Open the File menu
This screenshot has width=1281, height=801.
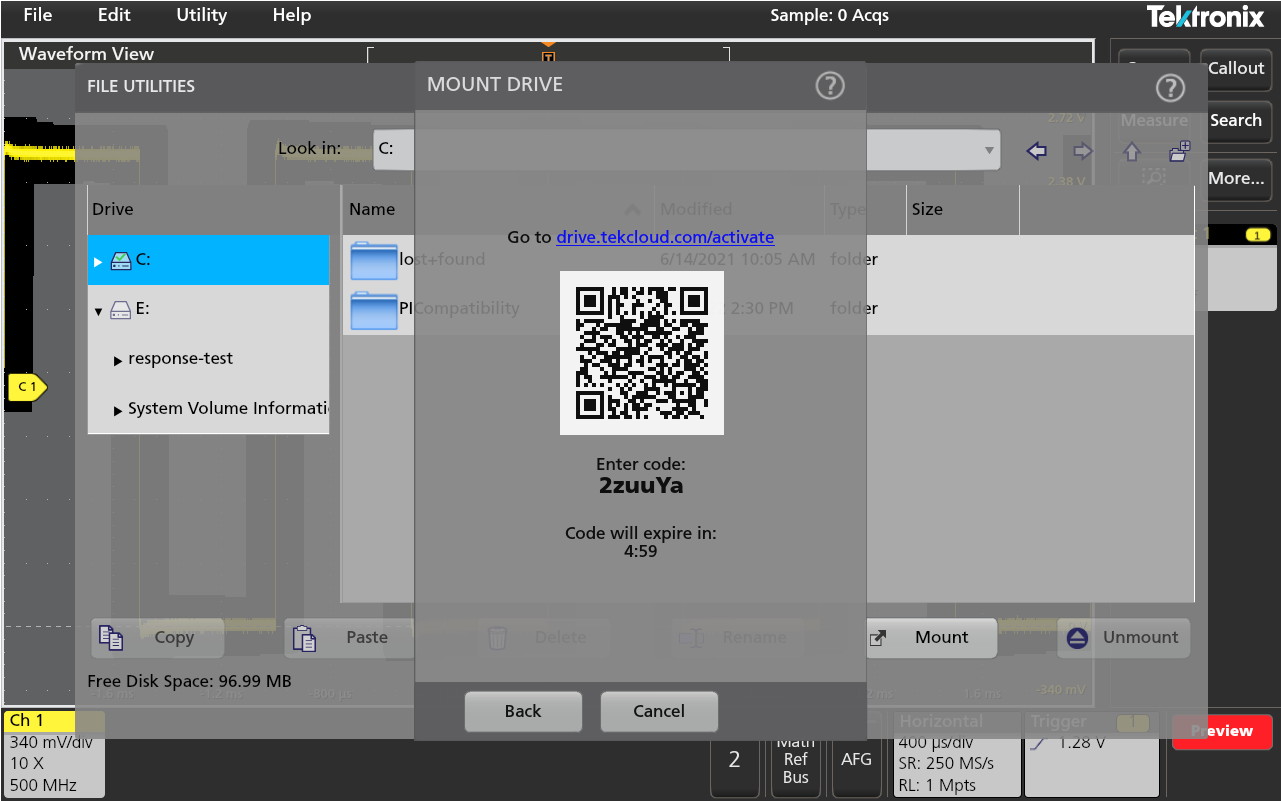38,15
